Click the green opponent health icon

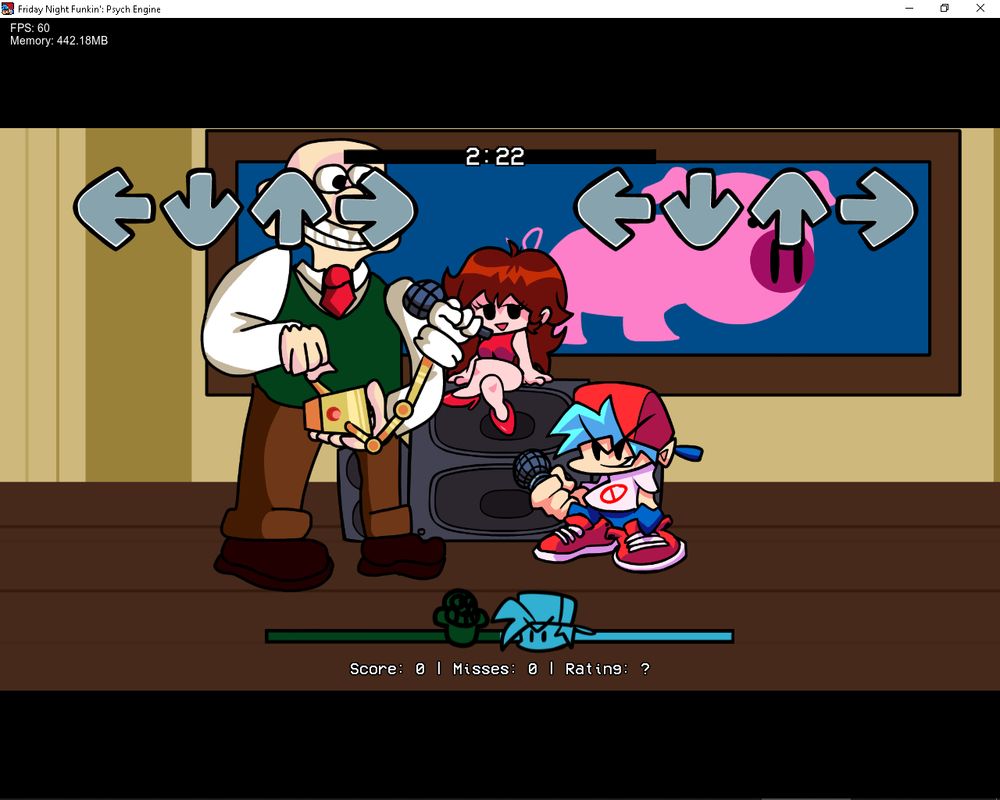coord(461,616)
